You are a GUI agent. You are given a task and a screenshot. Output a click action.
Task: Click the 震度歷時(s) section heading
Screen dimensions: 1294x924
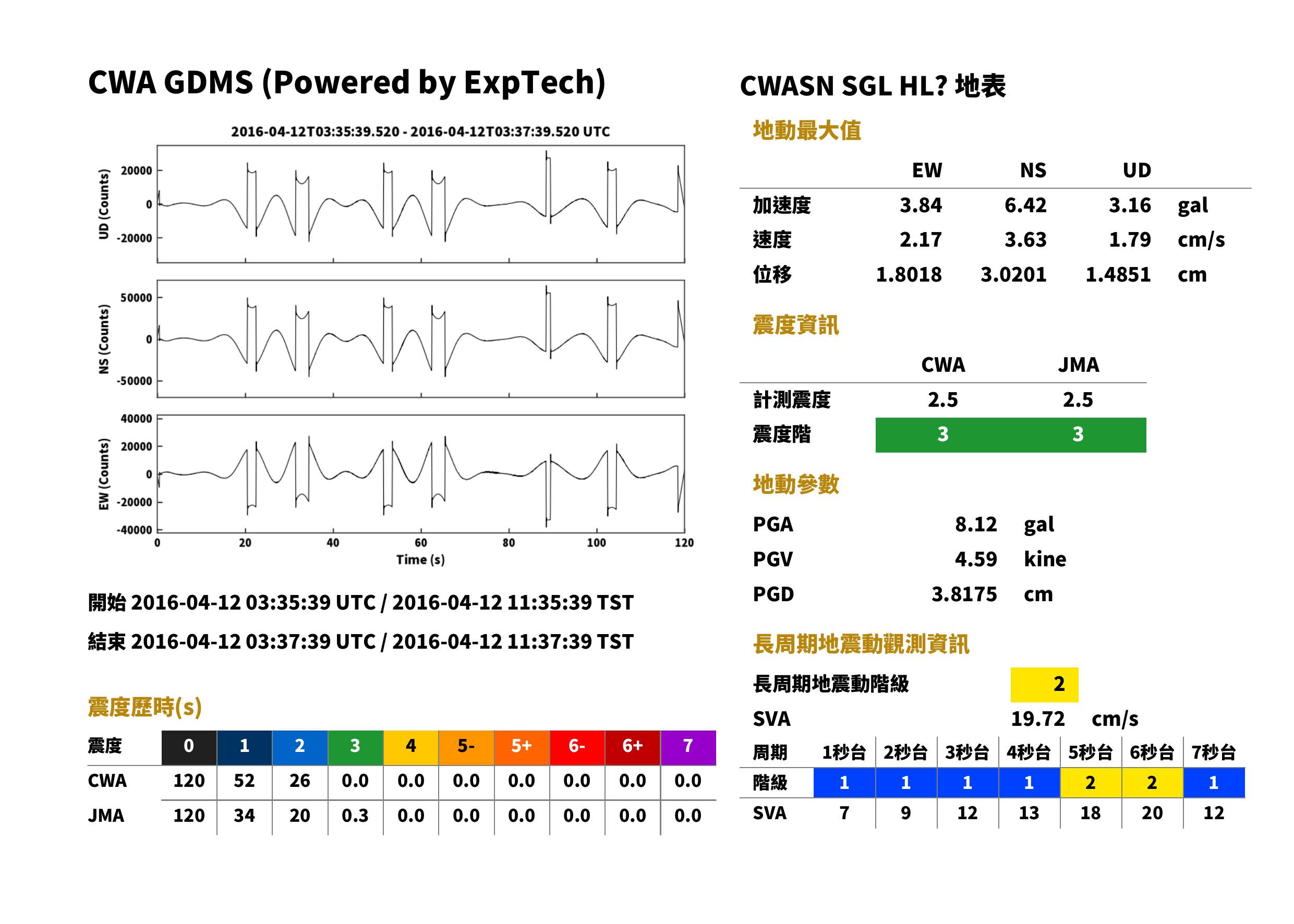145,707
